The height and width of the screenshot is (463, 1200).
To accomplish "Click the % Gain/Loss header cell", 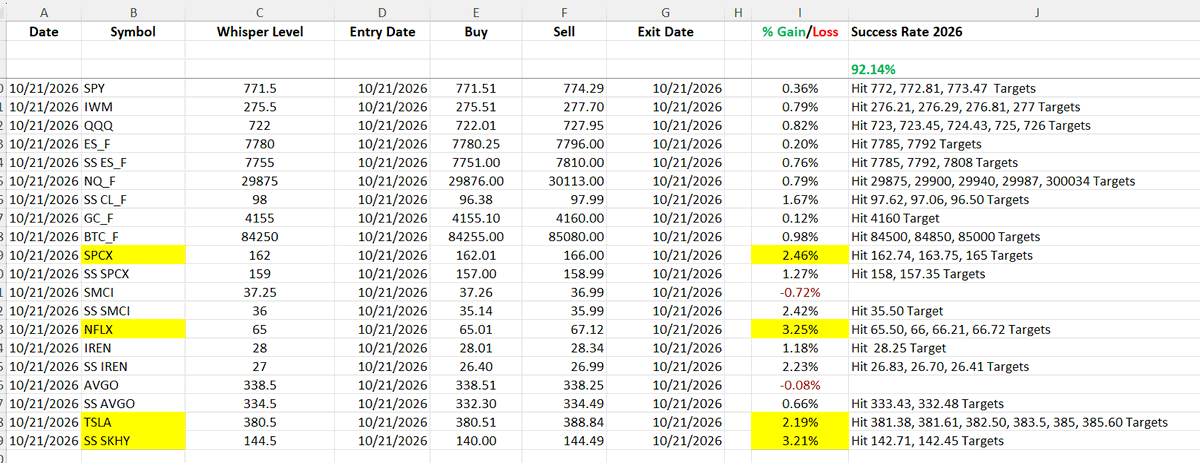I will [798, 32].
